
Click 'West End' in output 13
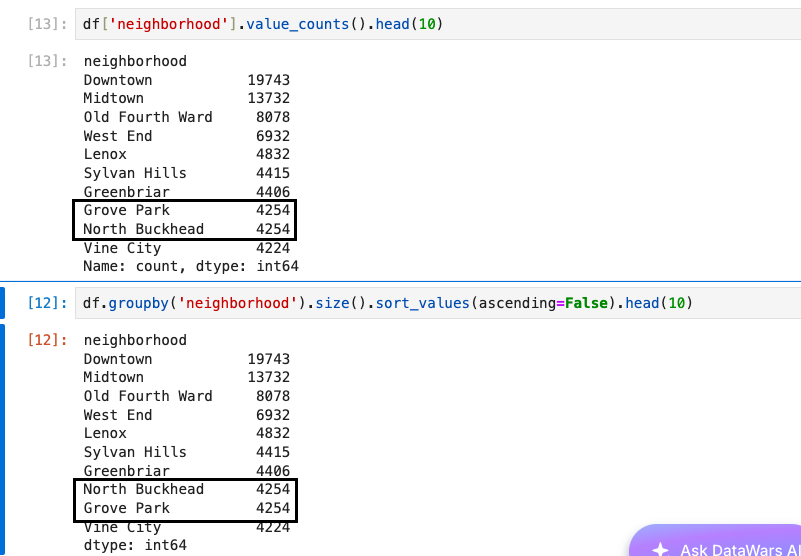118,136
